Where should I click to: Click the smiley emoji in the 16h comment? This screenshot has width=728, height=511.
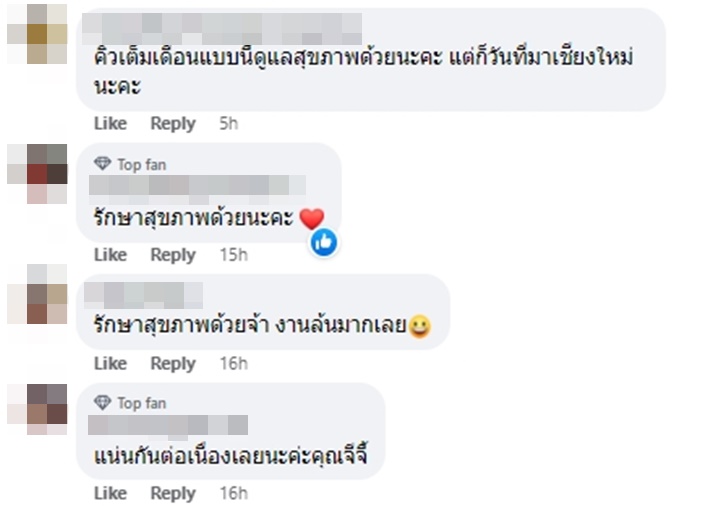click(x=420, y=327)
